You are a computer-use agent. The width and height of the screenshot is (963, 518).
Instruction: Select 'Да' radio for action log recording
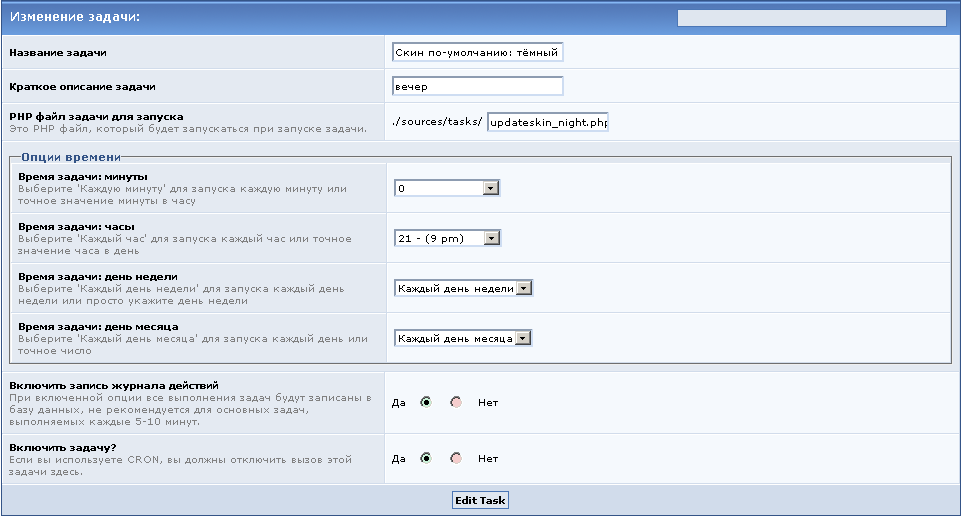pos(426,402)
